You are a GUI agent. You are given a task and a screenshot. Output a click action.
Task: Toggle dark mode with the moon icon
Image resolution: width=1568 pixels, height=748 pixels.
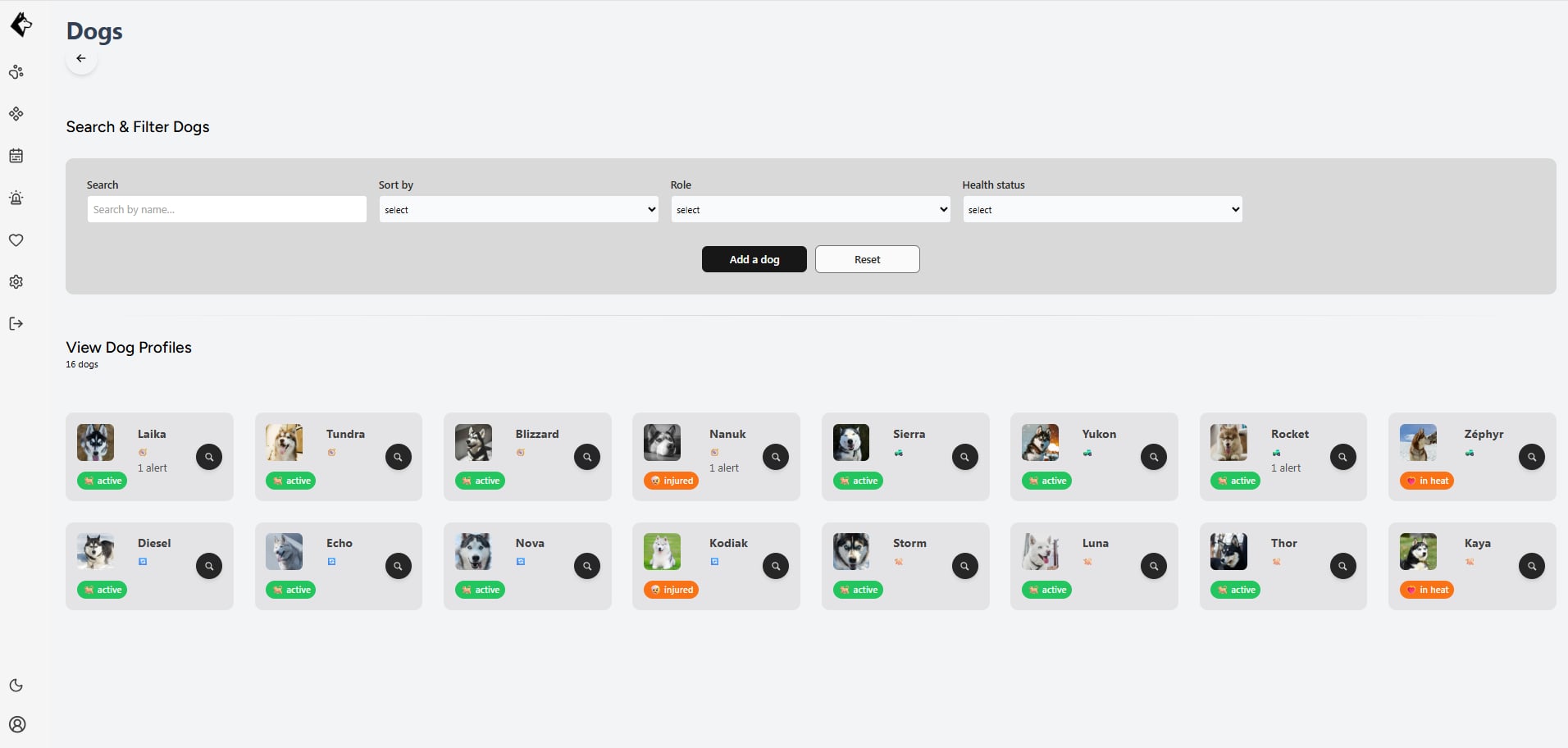point(16,686)
